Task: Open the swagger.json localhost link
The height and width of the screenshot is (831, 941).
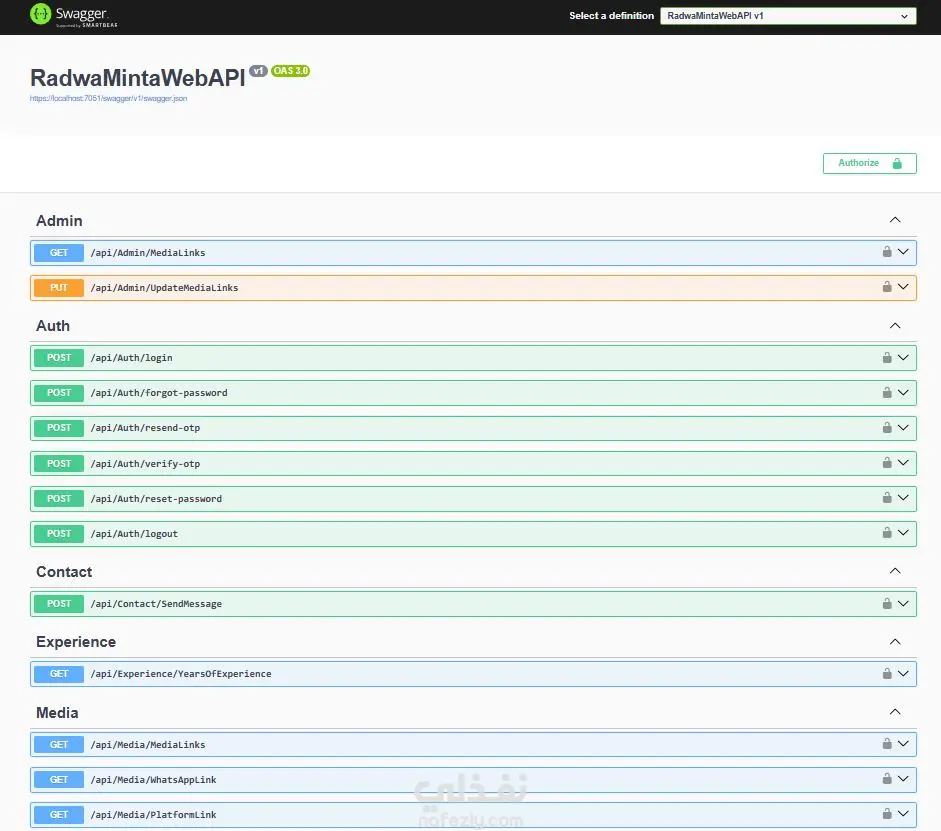Action: pos(109,98)
